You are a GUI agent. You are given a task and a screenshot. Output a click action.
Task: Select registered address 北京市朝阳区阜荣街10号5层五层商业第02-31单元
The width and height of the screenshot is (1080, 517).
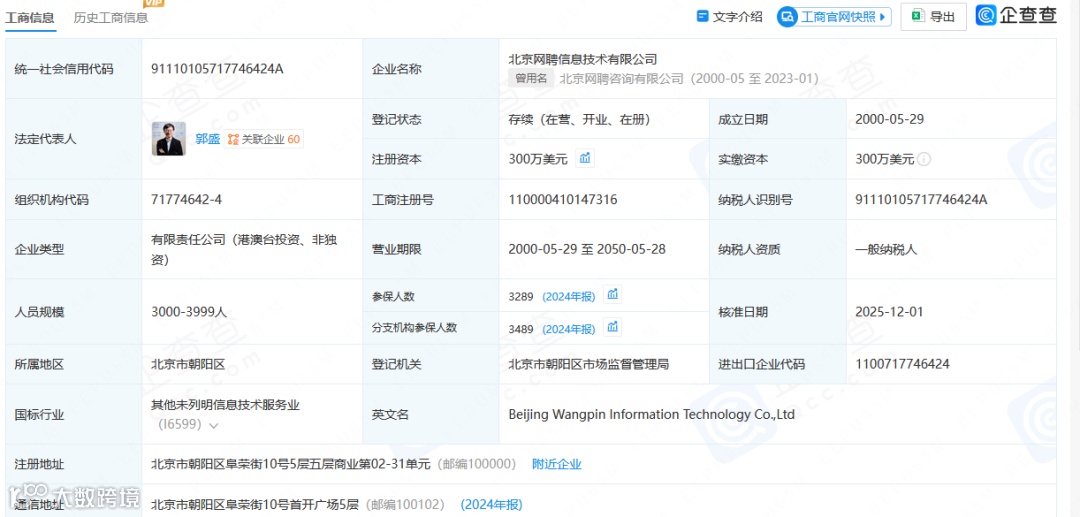(291, 464)
